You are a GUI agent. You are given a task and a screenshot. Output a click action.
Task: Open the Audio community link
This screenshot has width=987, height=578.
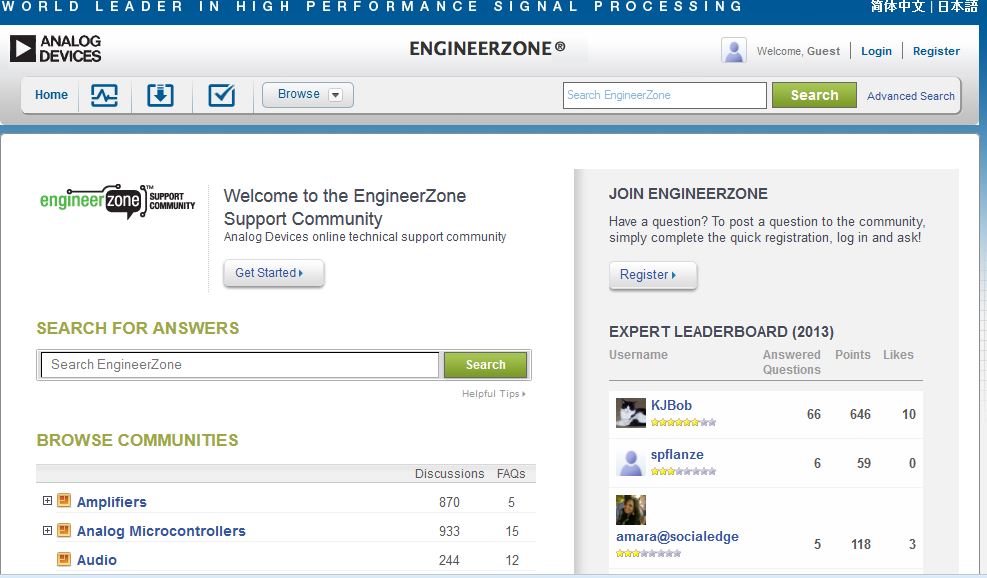96,560
